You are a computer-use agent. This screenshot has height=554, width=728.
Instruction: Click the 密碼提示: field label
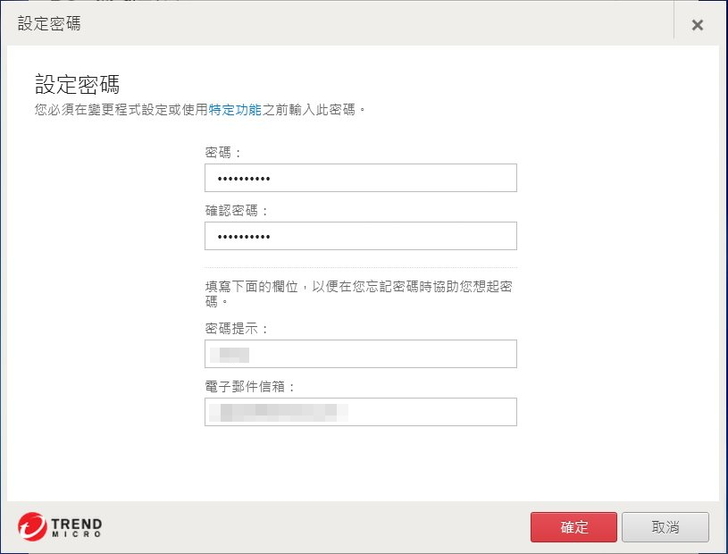tap(237, 328)
